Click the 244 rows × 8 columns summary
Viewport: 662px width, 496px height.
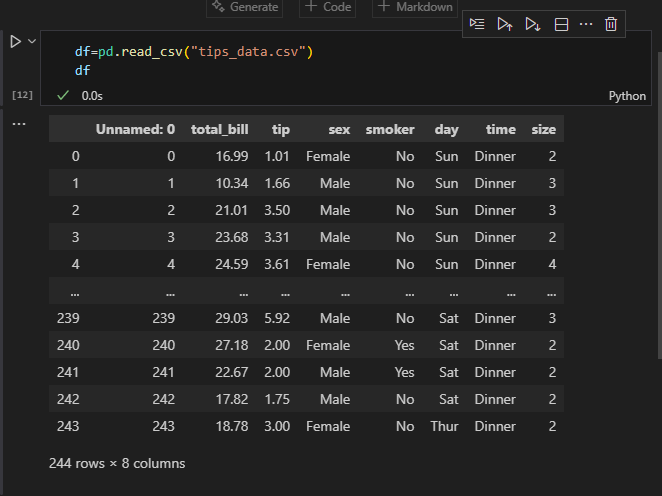tap(117, 464)
